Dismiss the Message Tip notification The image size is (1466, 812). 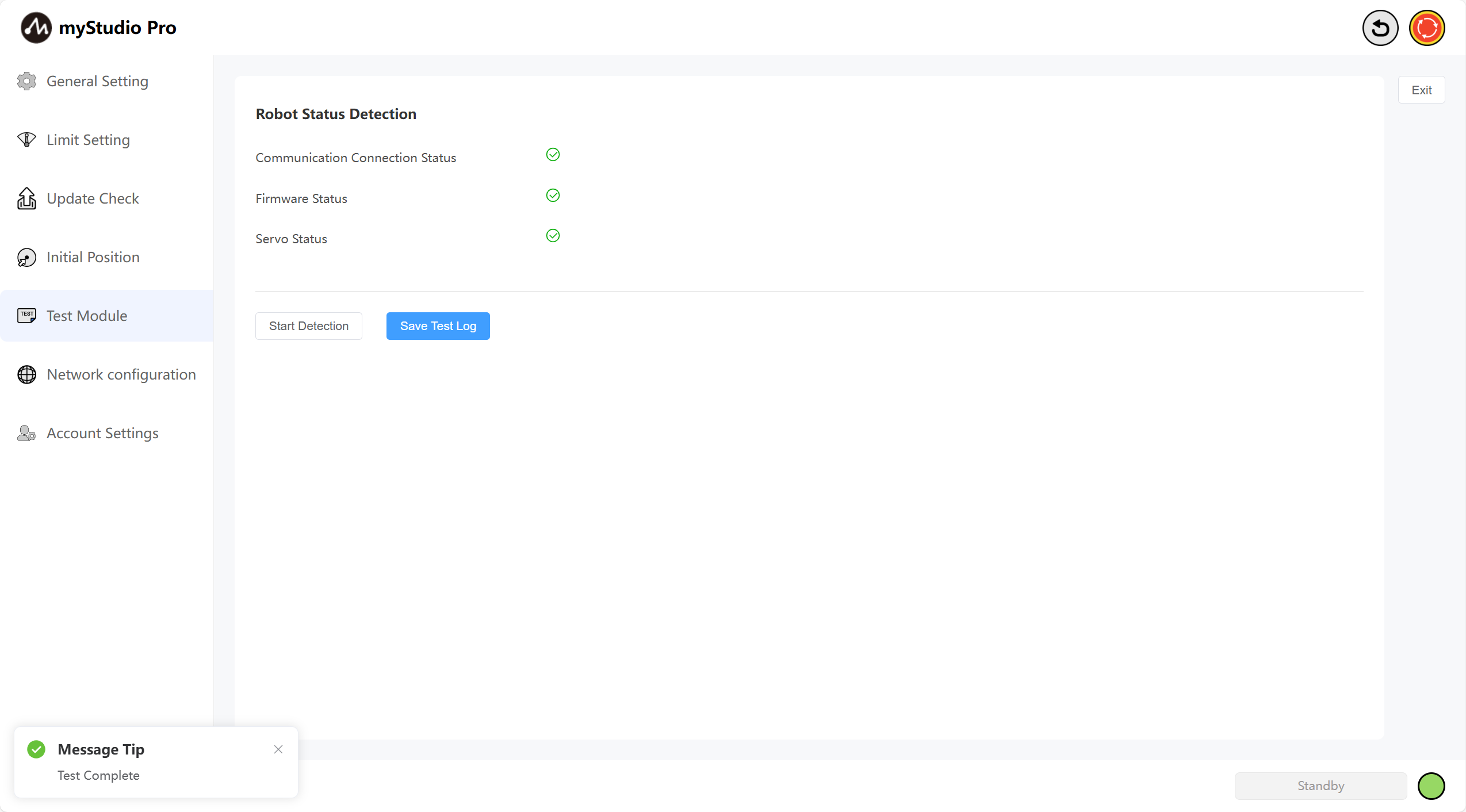tap(278, 749)
